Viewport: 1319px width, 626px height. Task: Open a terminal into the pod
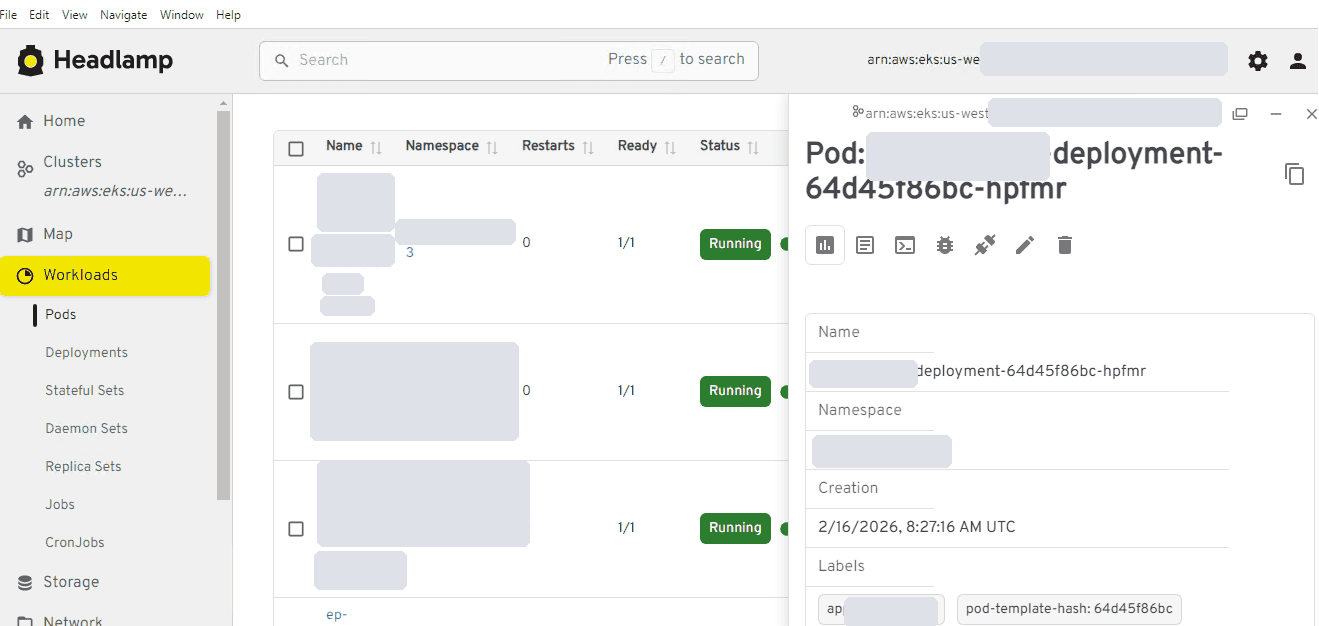click(905, 245)
